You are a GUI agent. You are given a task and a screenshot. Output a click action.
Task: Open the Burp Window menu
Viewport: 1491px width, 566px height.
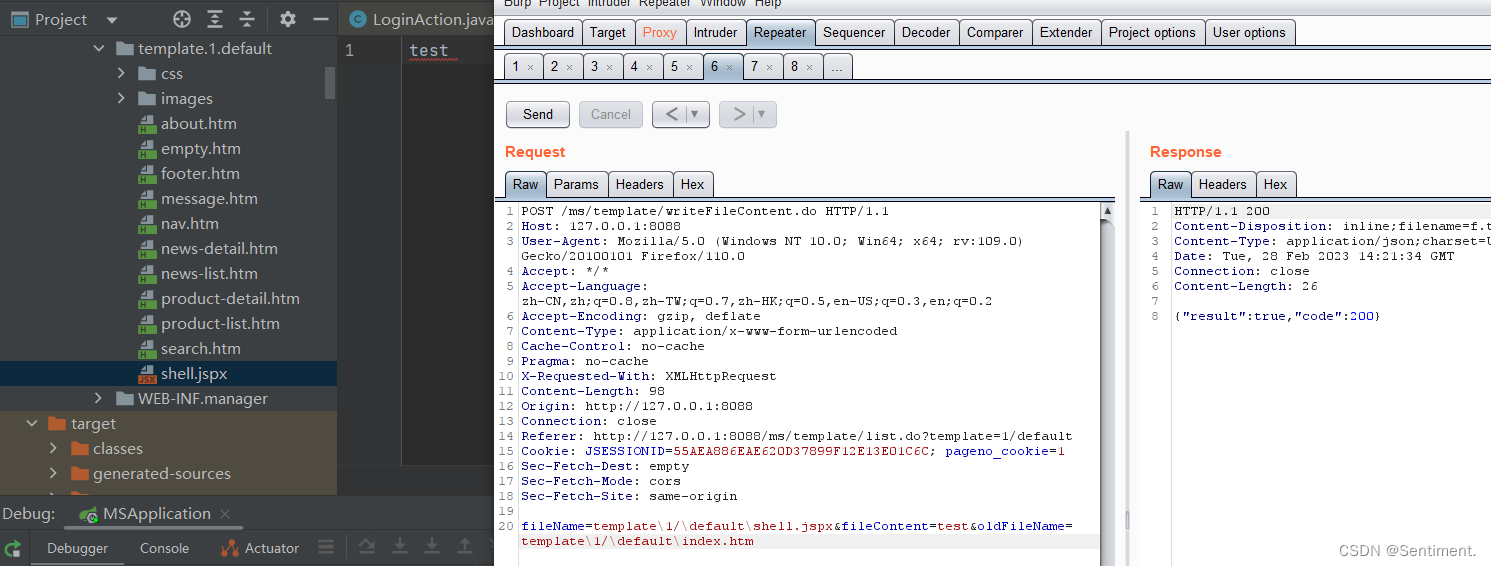pyautogui.click(x=722, y=4)
